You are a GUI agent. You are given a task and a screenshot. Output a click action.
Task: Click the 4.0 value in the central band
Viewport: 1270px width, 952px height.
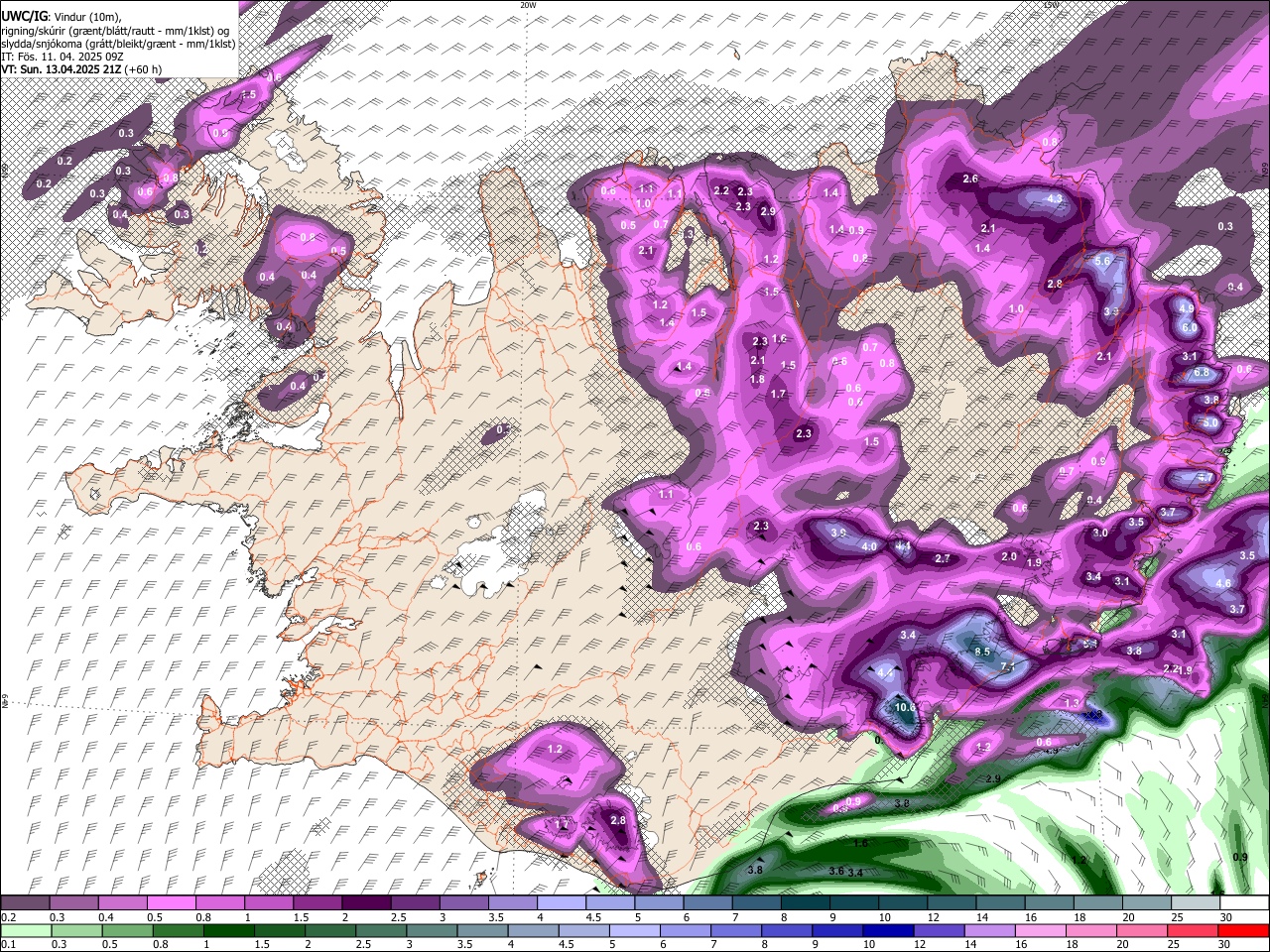869,546
